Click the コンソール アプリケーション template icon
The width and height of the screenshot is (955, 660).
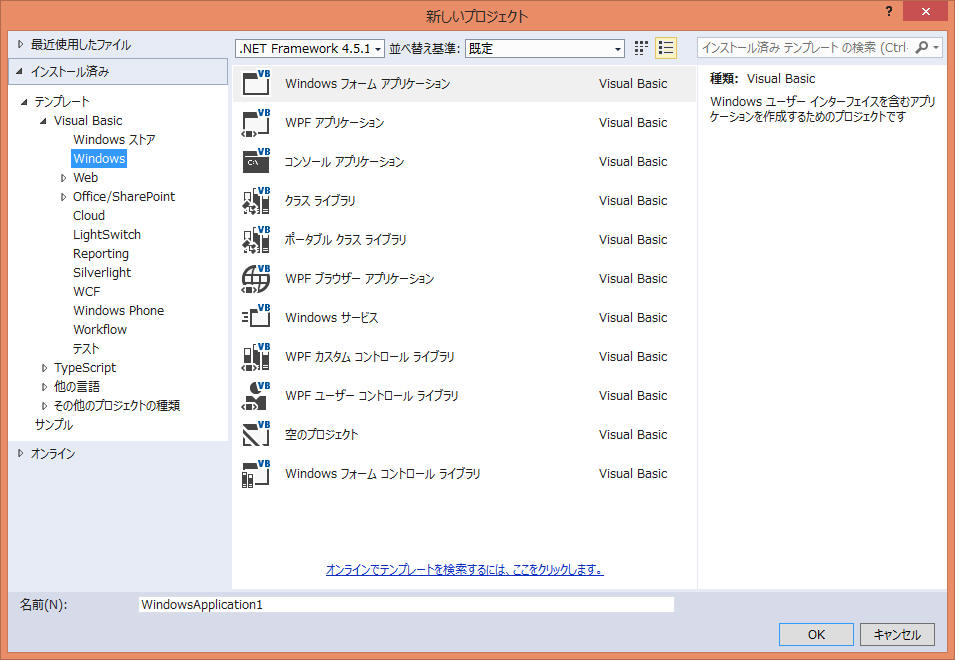point(256,161)
